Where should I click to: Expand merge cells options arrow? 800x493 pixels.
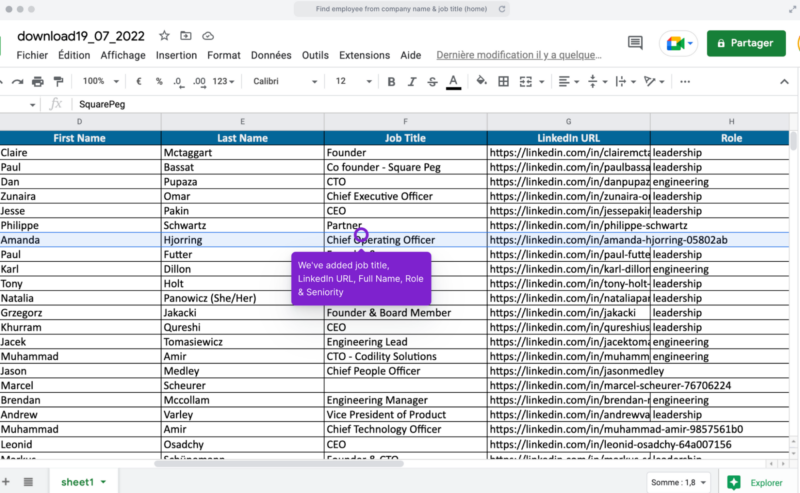point(541,82)
